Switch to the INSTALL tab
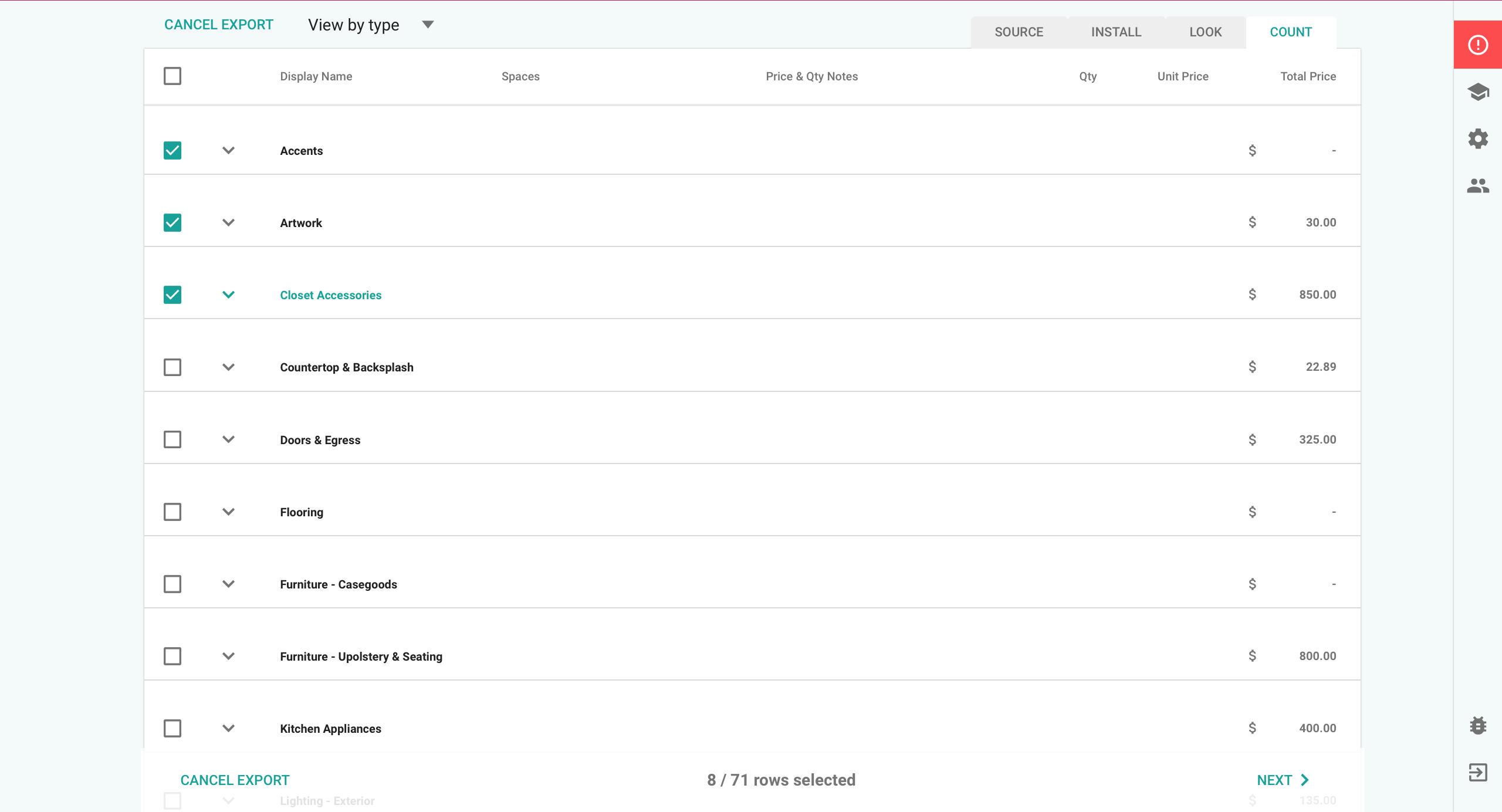This screenshot has height=812, width=1502. click(x=1116, y=32)
